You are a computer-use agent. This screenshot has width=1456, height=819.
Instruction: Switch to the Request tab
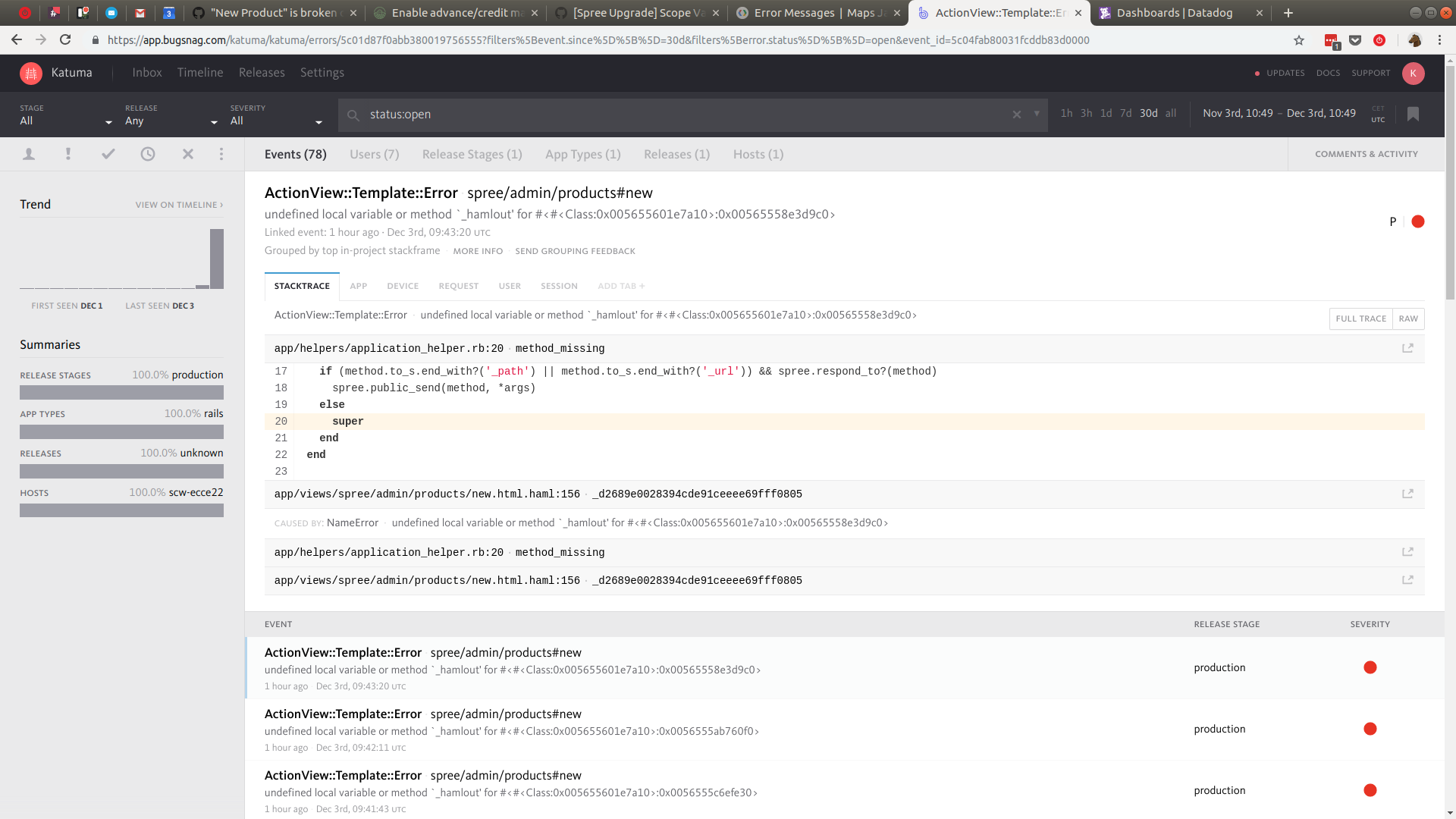pos(458,286)
